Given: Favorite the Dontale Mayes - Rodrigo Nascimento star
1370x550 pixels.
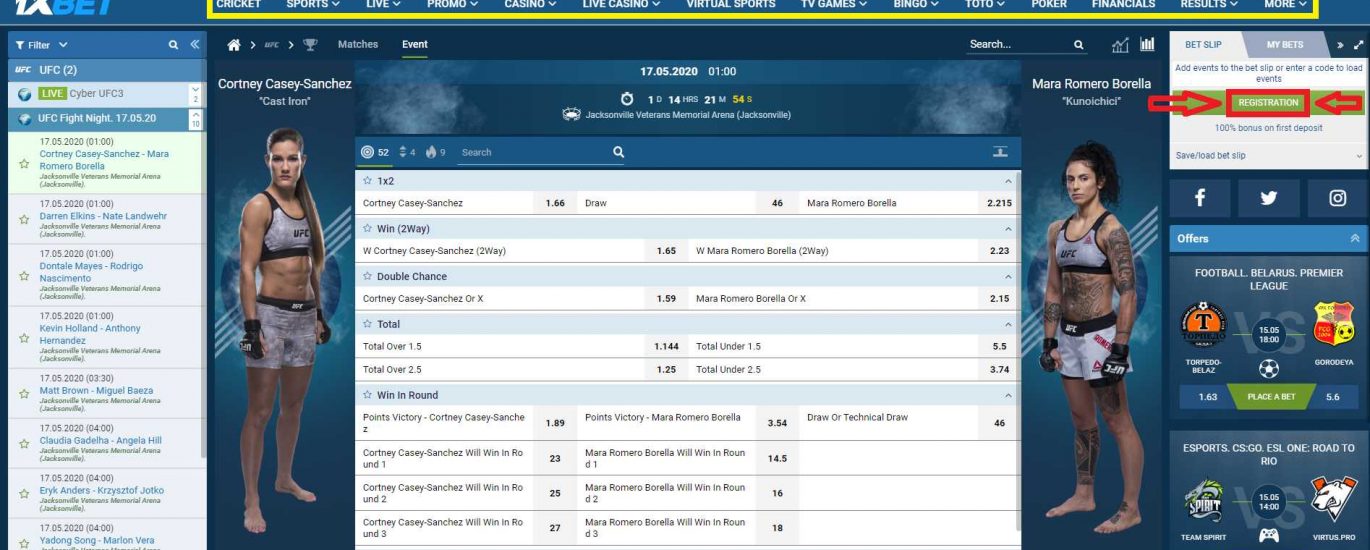Looking at the screenshot, I should point(24,276).
